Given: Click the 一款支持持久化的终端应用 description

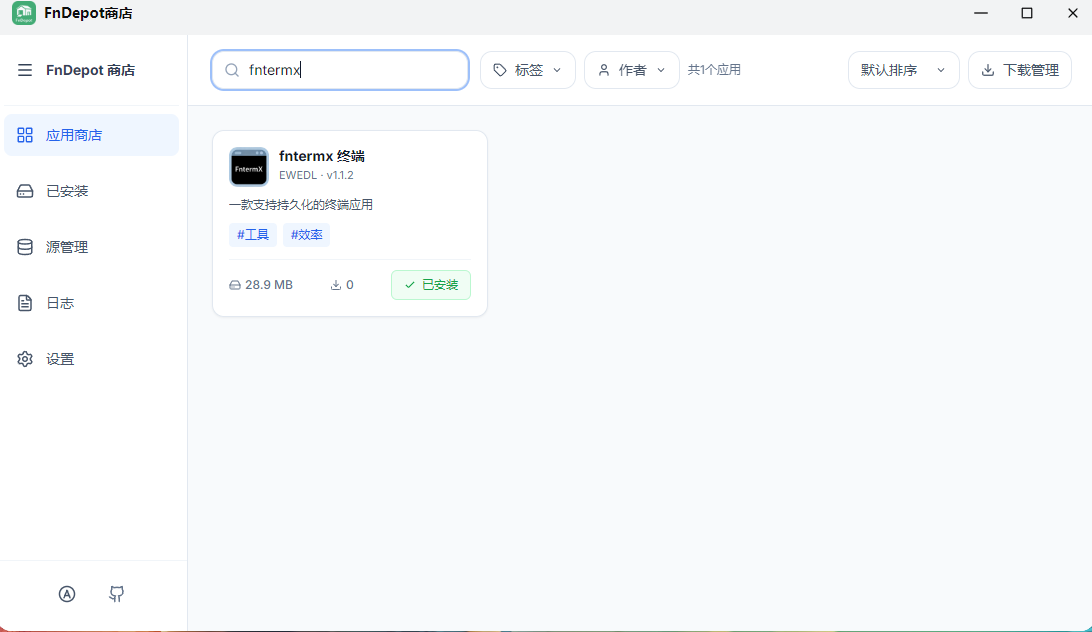Looking at the screenshot, I should [301, 205].
